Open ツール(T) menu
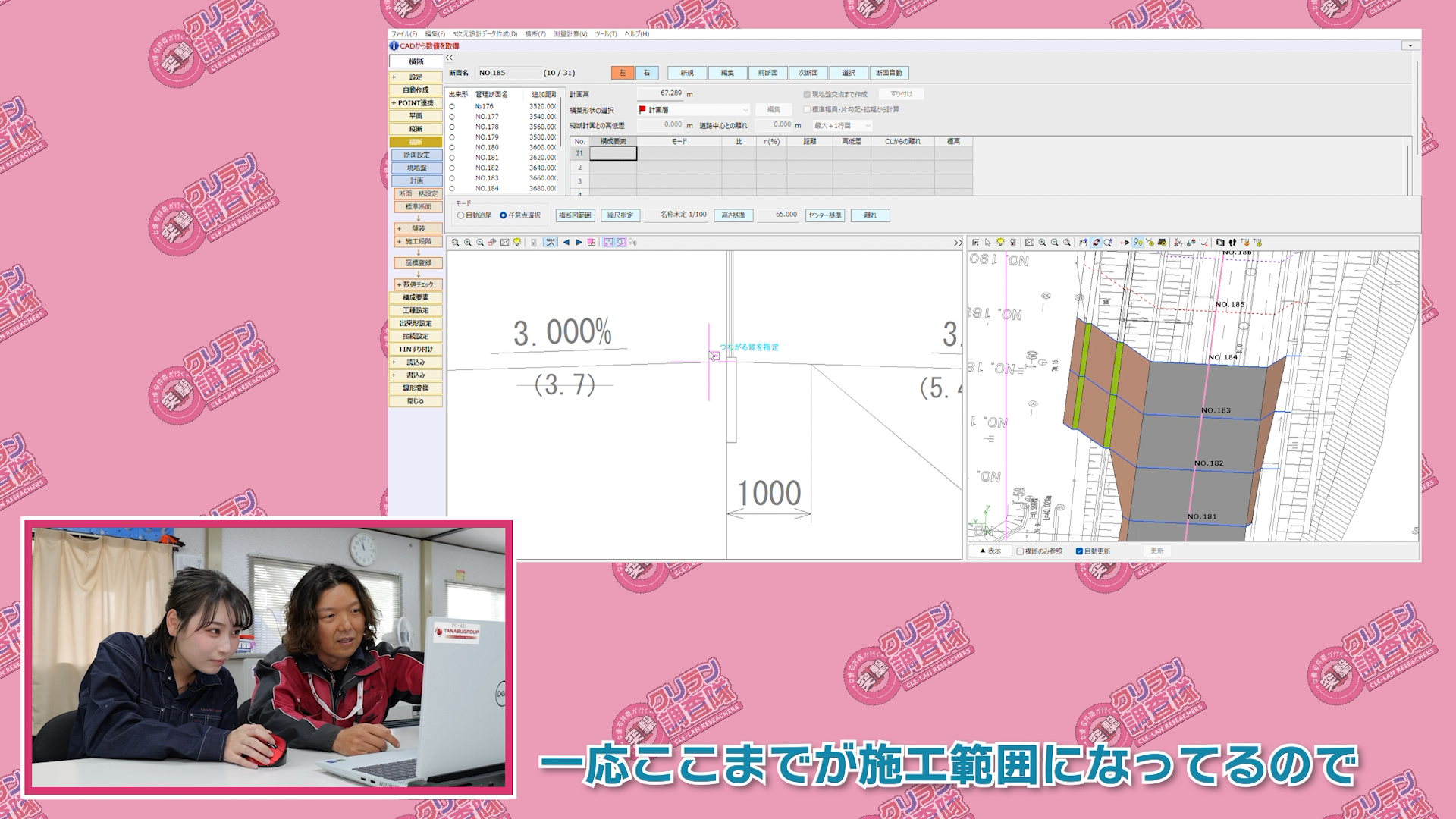The image size is (1456, 819). point(607,34)
